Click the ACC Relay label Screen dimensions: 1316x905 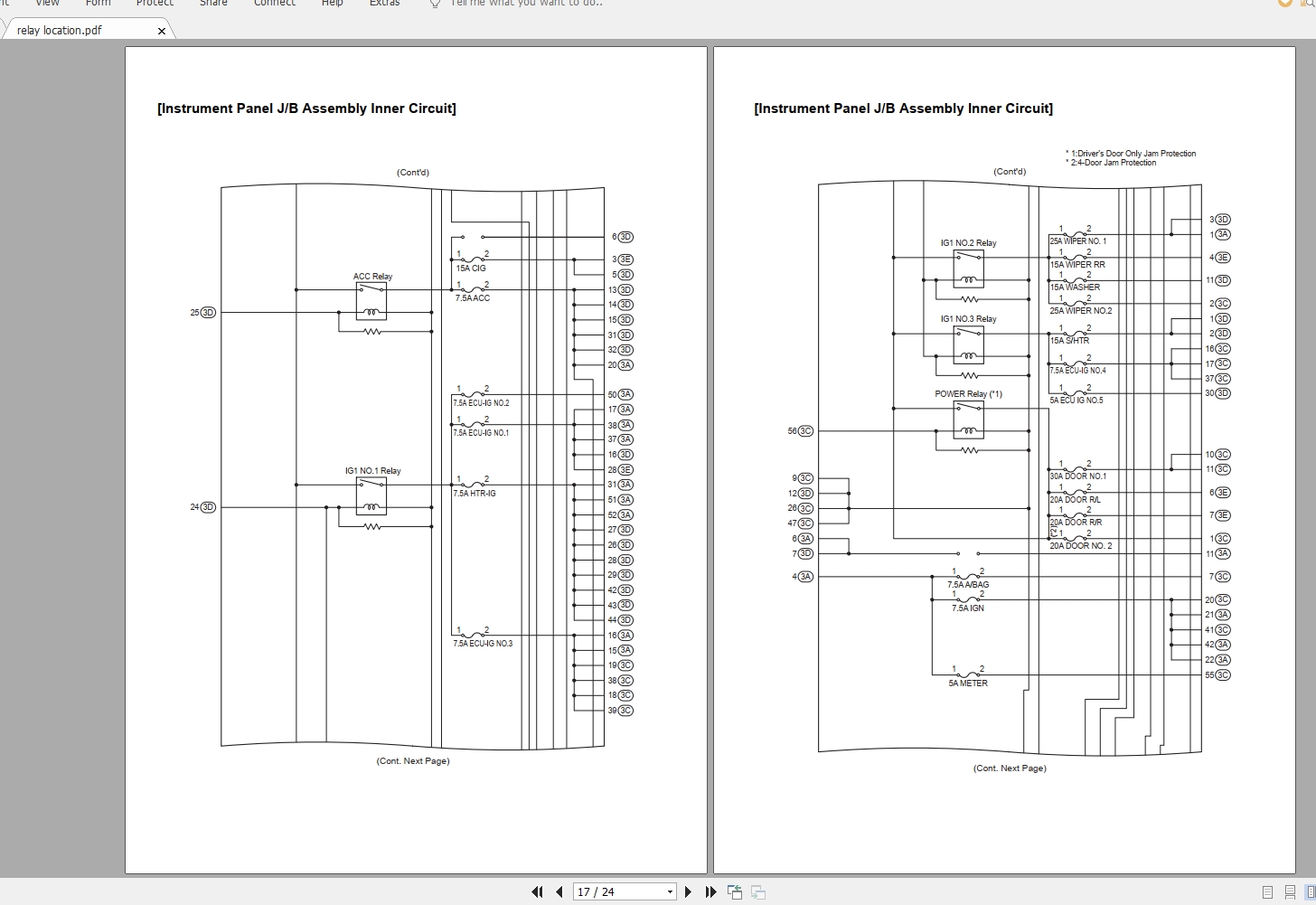pos(372,277)
